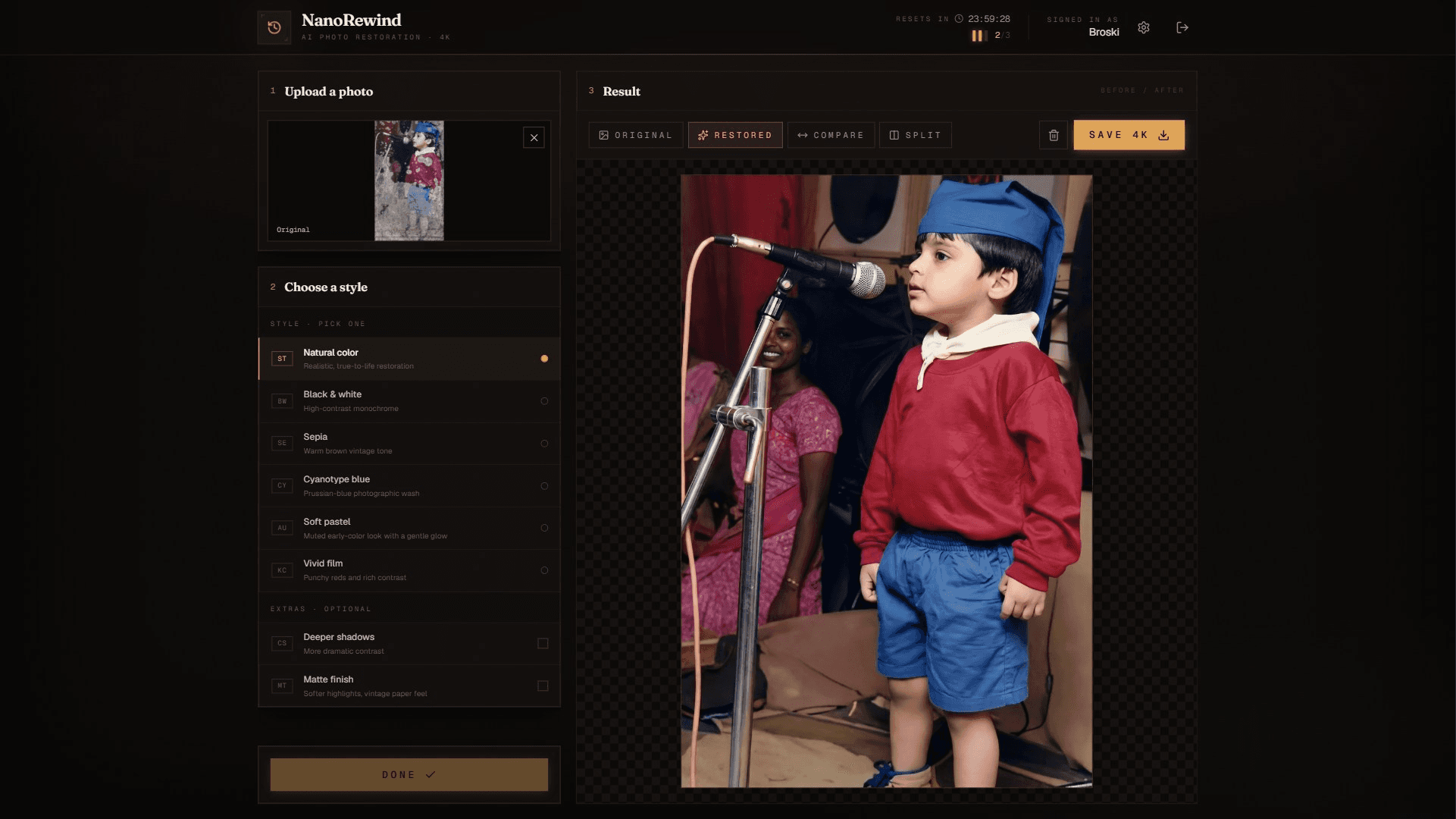Viewport: 1456px width, 819px height.
Task: Sign out using the logout icon
Action: click(1182, 27)
